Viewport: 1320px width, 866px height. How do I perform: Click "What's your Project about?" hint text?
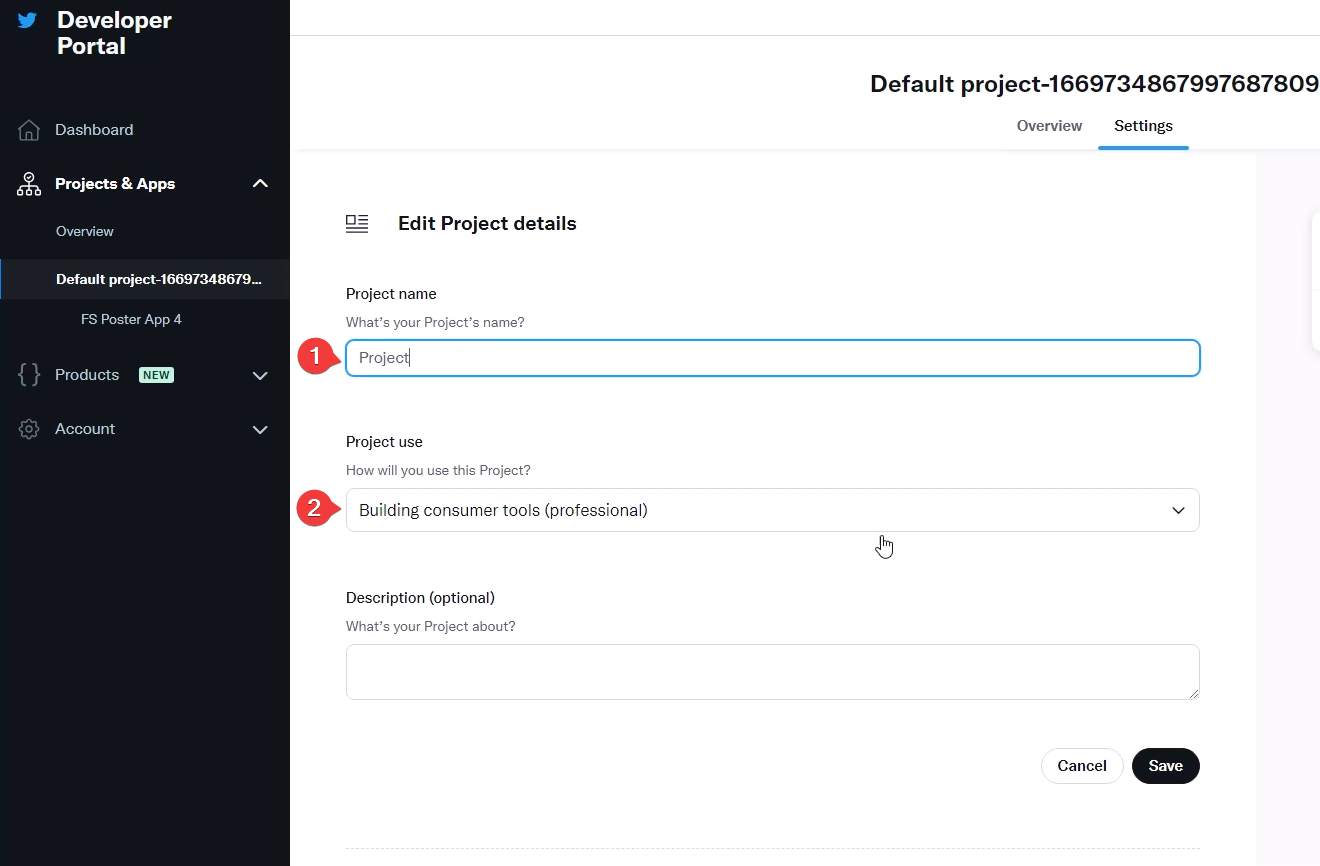[x=431, y=627]
